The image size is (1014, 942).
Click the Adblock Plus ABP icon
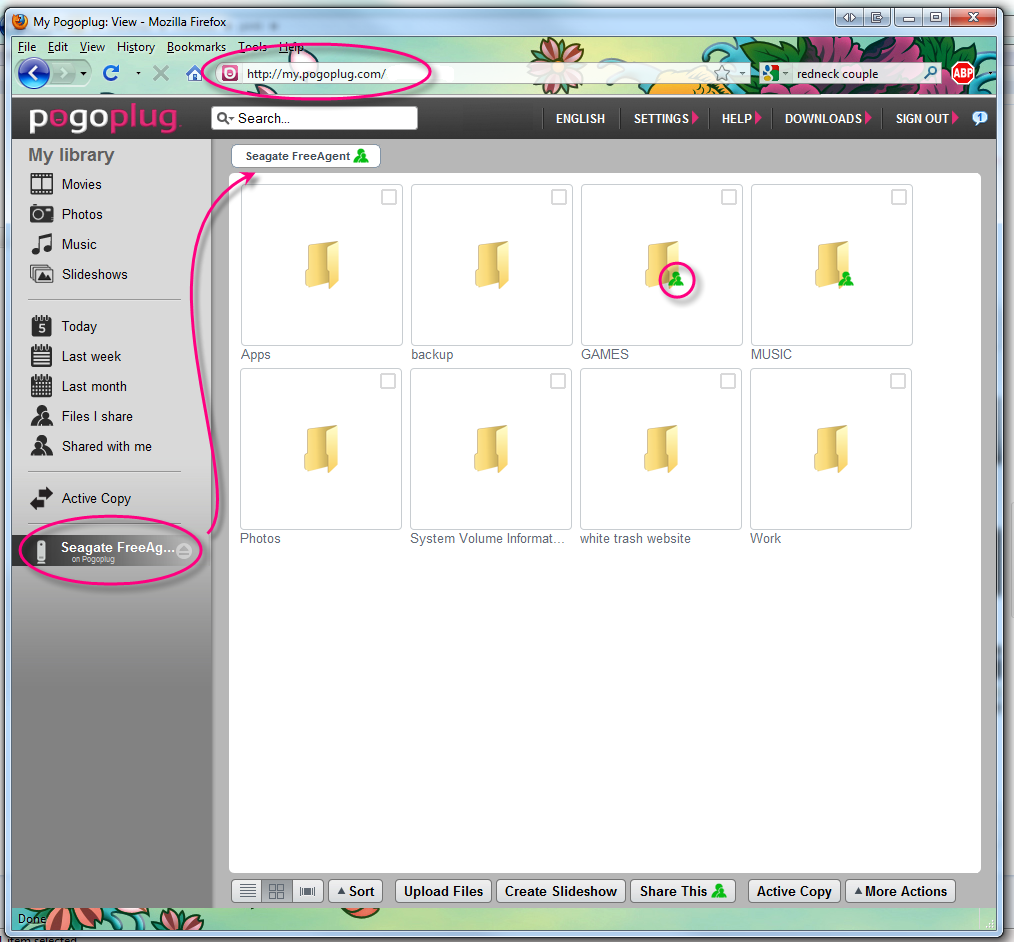pos(962,73)
